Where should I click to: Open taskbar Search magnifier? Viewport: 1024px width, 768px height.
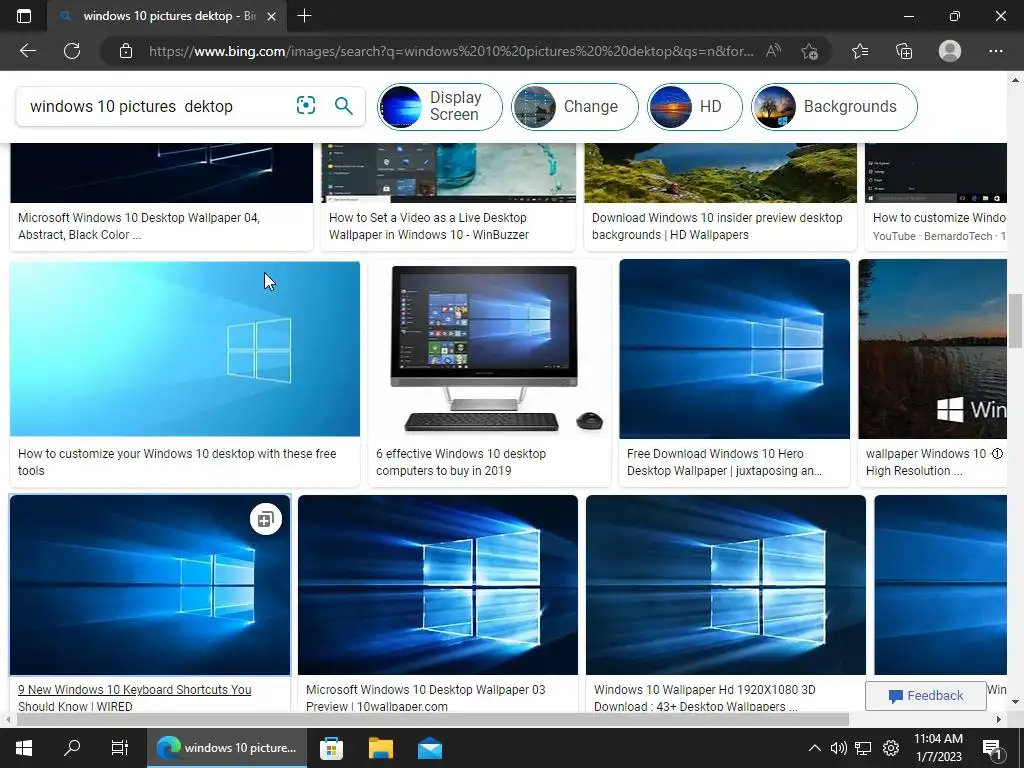coord(72,748)
